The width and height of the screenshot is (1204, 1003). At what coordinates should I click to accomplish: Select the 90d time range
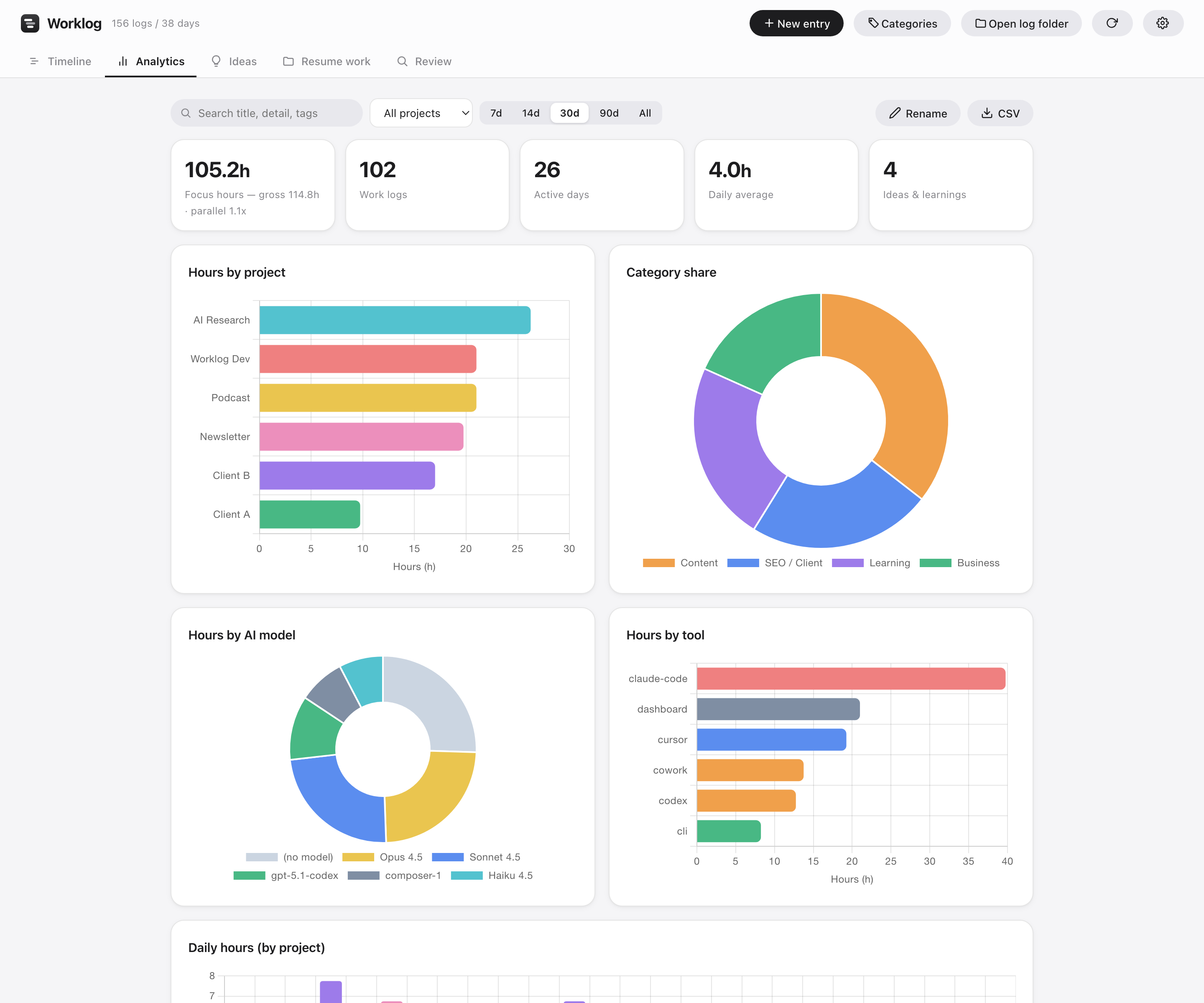[x=609, y=114]
